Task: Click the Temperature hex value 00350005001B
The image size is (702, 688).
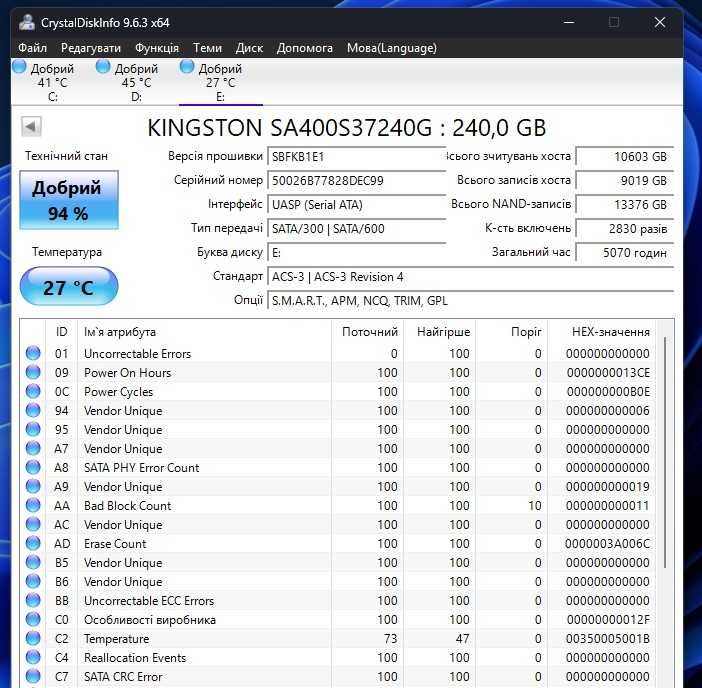Action: tap(607, 639)
